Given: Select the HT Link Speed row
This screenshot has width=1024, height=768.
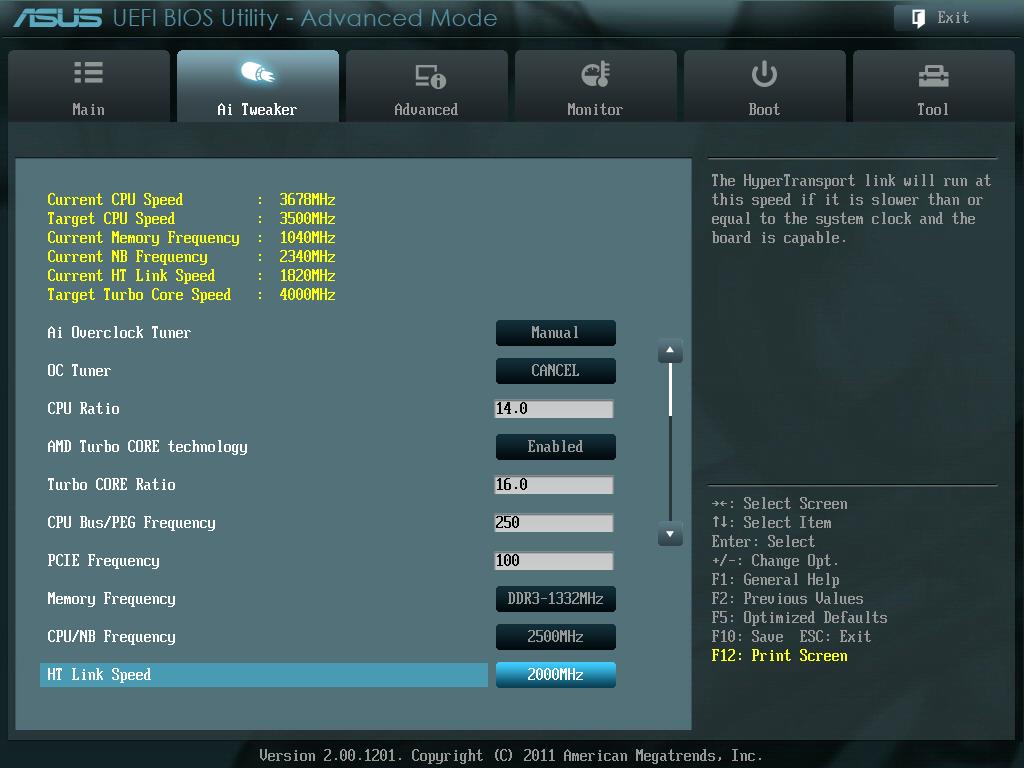Looking at the screenshot, I should click(x=264, y=675).
